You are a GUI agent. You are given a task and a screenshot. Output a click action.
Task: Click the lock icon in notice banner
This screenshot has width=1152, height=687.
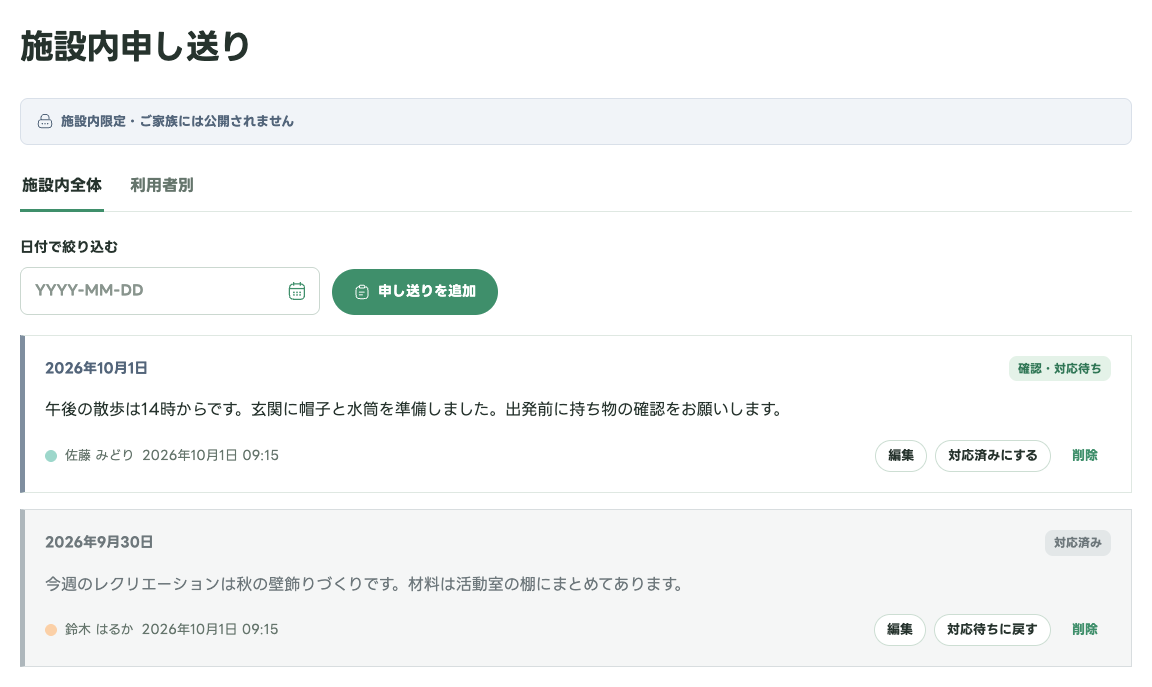(x=45, y=121)
